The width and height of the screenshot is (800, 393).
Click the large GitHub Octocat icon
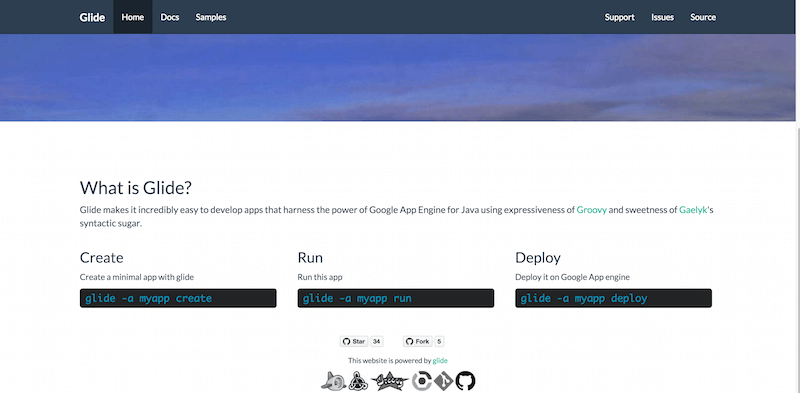point(465,381)
